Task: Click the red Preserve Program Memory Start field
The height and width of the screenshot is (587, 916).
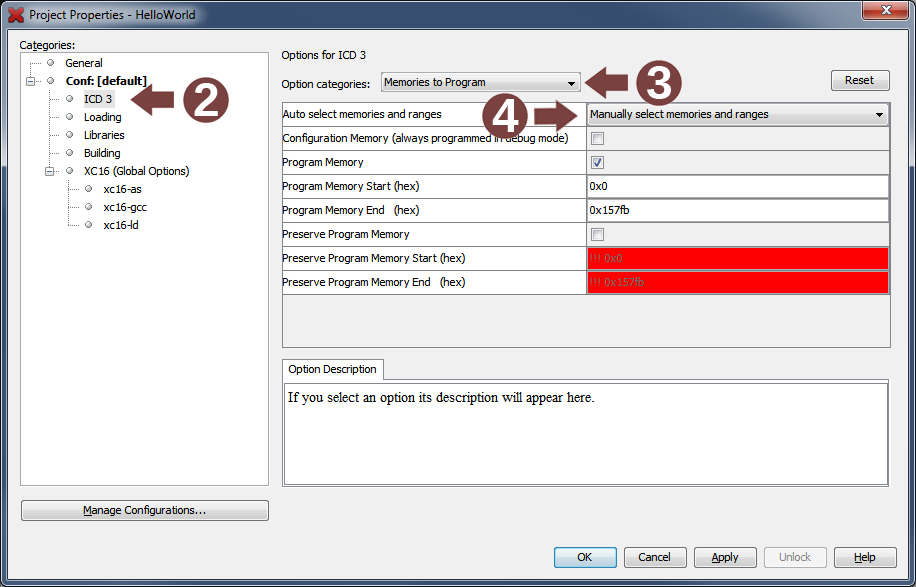Action: tap(737, 258)
